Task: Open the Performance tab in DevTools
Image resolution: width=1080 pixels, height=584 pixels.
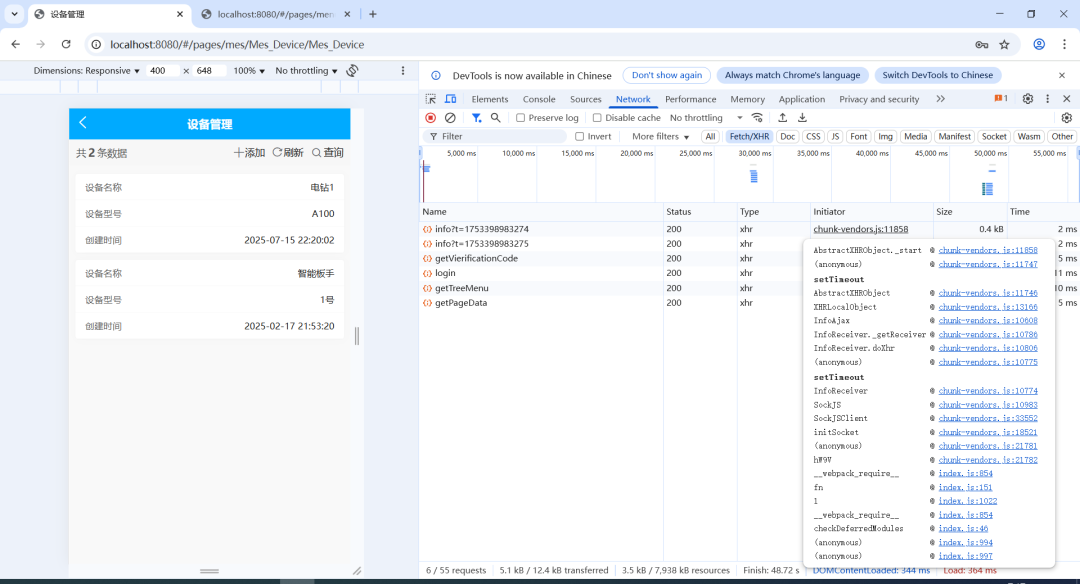Action: tap(690, 99)
